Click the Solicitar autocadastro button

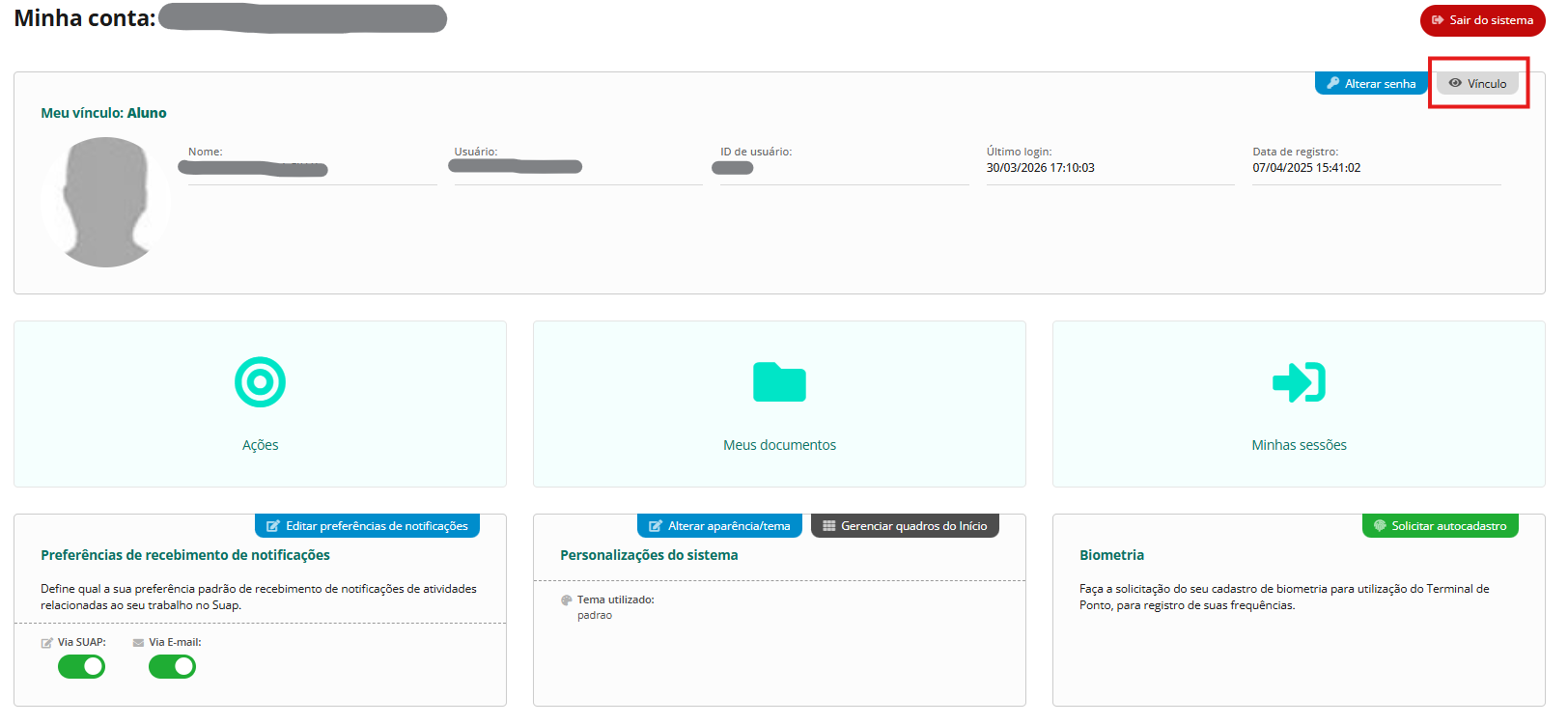click(x=1440, y=526)
